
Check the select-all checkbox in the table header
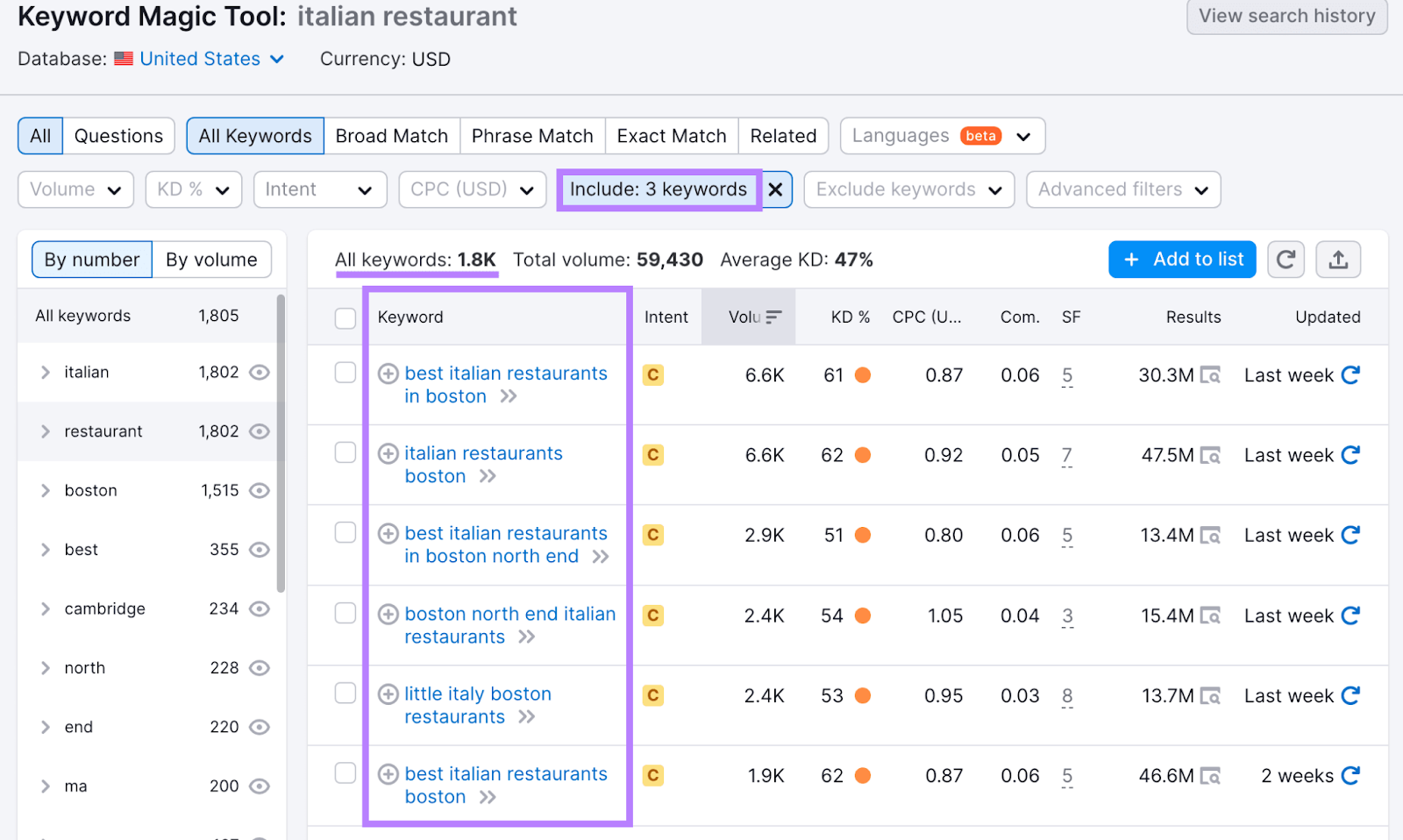pyautogui.click(x=344, y=317)
